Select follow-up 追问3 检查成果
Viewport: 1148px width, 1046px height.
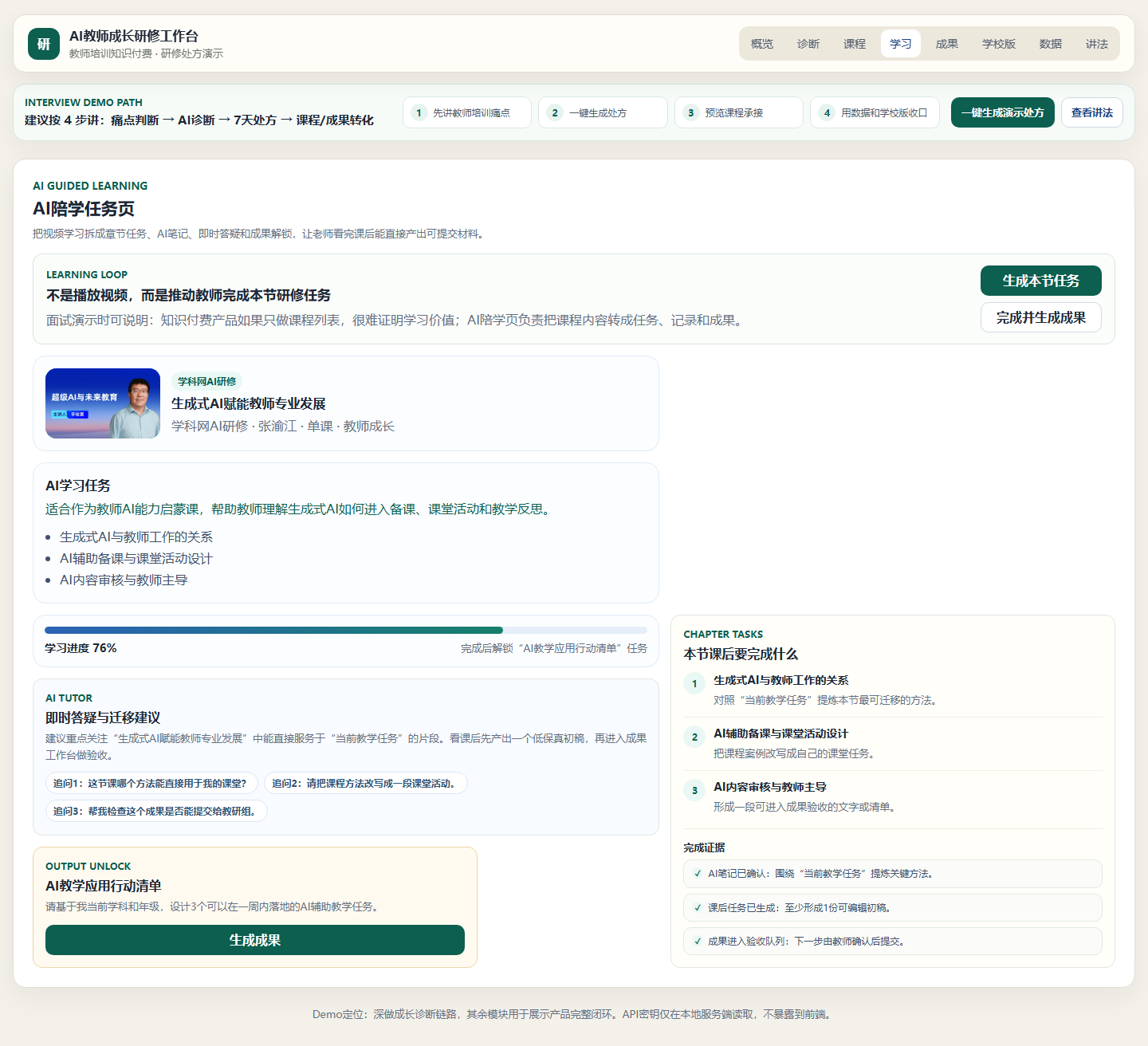coord(156,811)
